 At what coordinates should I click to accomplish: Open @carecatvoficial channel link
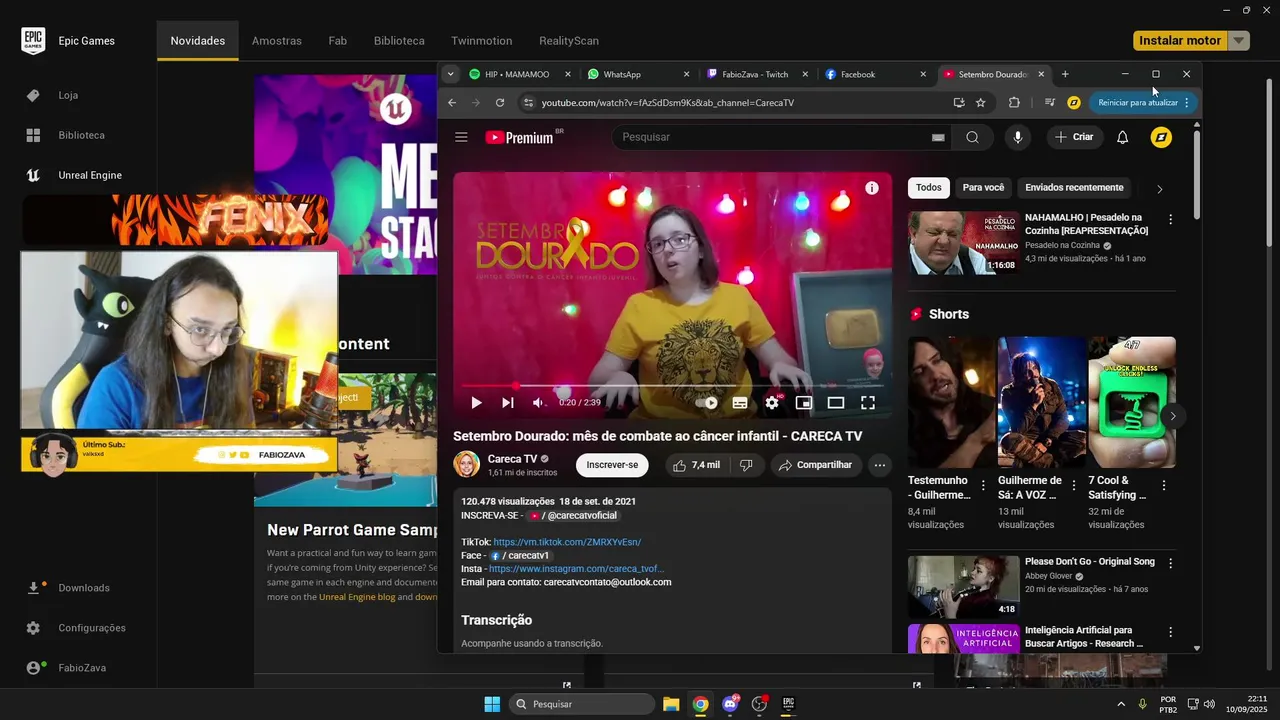coord(573,516)
